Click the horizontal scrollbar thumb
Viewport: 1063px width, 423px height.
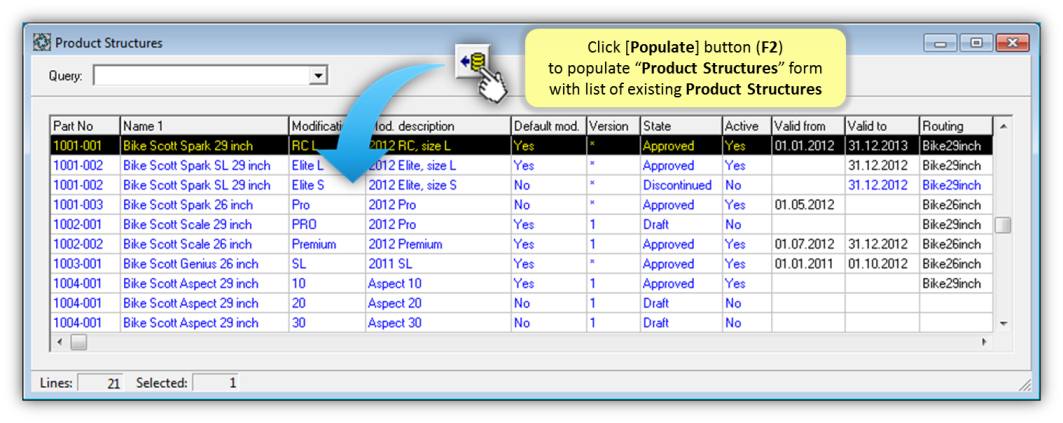(x=79, y=342)
